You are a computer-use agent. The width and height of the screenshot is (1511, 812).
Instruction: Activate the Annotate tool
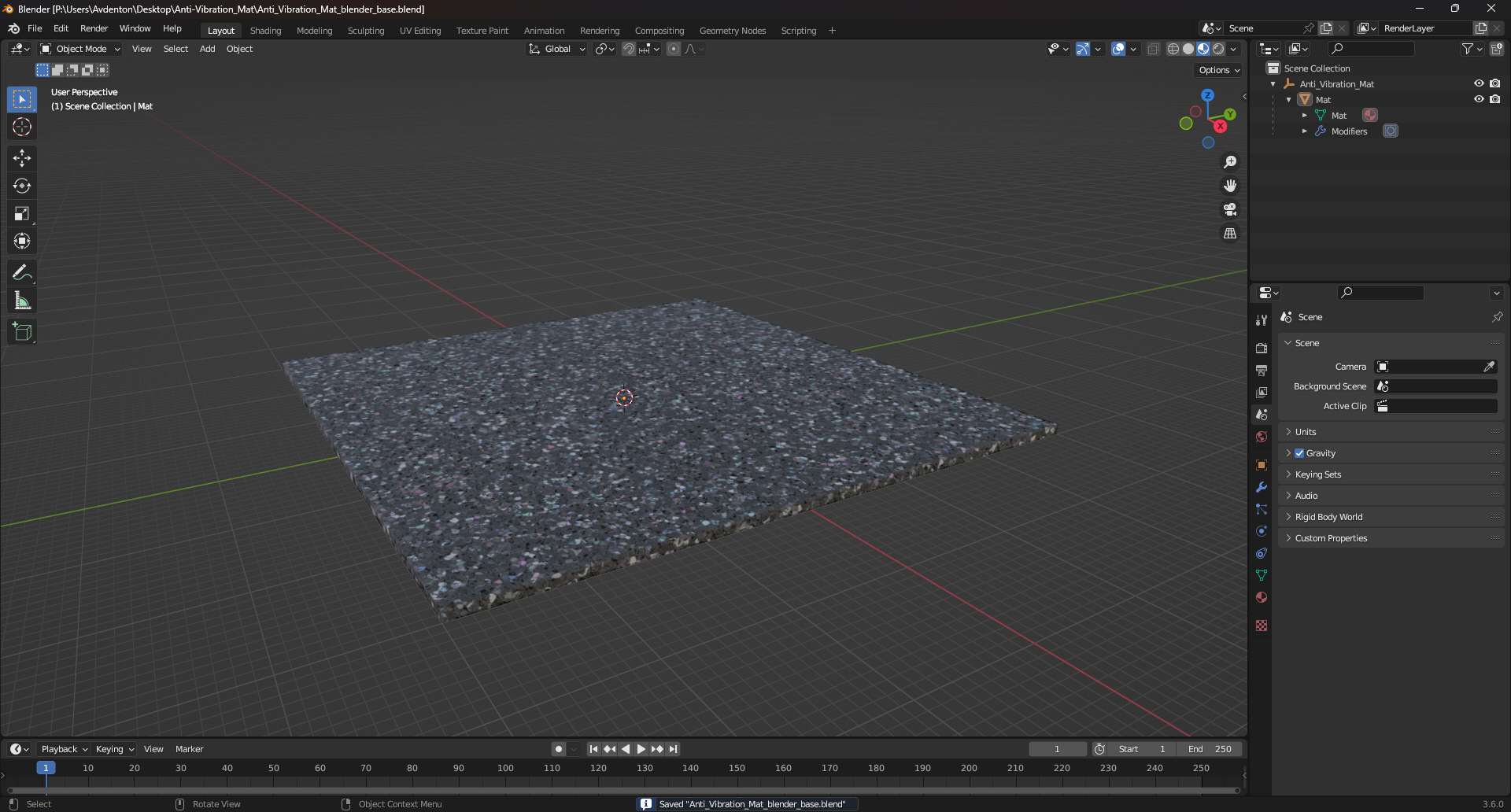coord(22,273)
